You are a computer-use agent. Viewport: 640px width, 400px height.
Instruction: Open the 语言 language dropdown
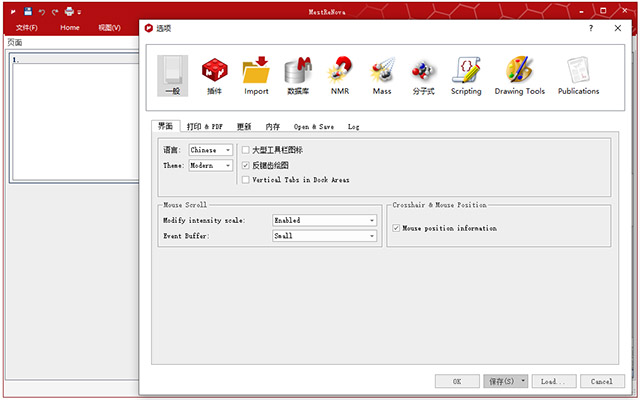point(211,150)
